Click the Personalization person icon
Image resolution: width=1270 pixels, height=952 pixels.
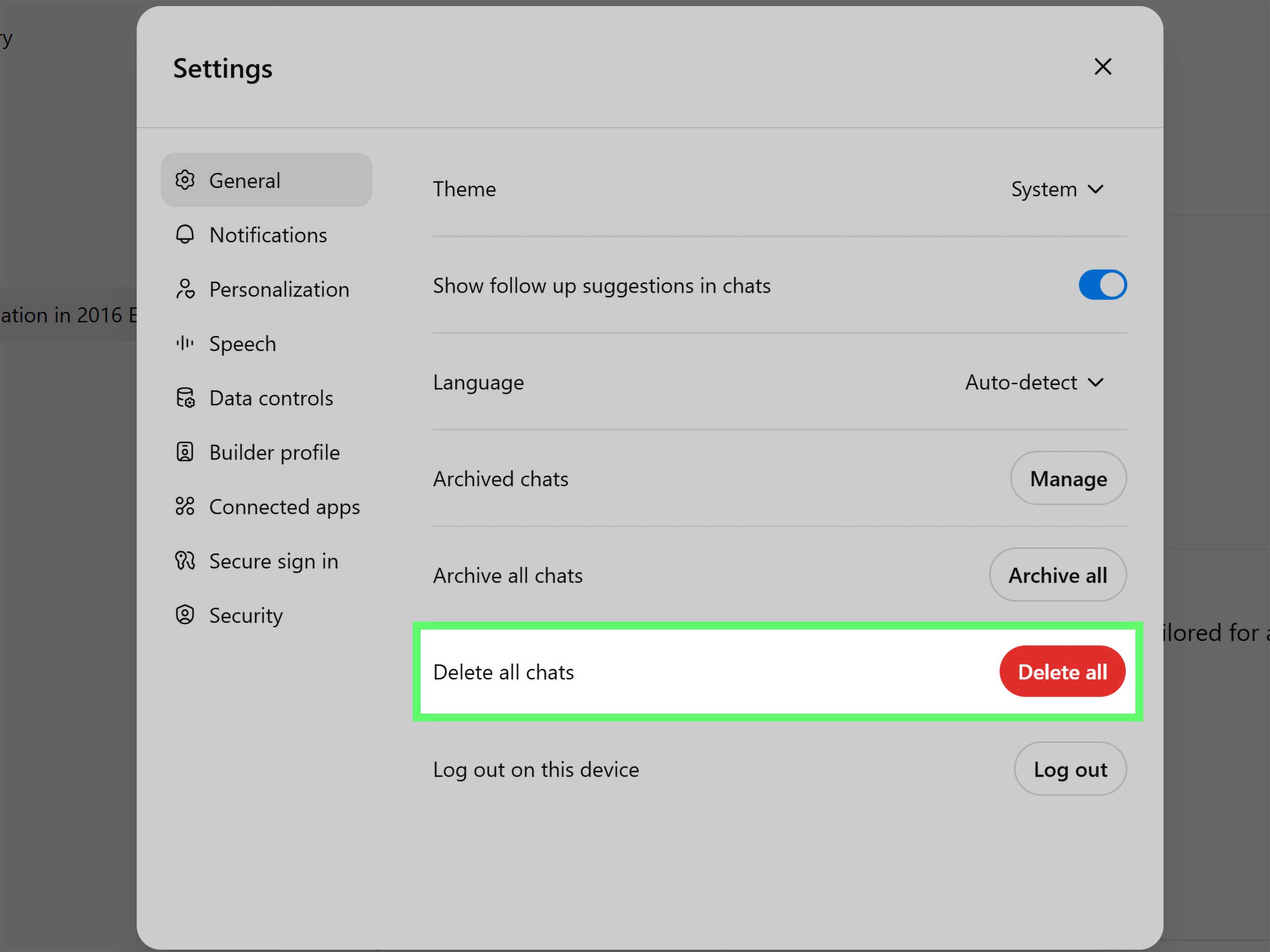185,289
